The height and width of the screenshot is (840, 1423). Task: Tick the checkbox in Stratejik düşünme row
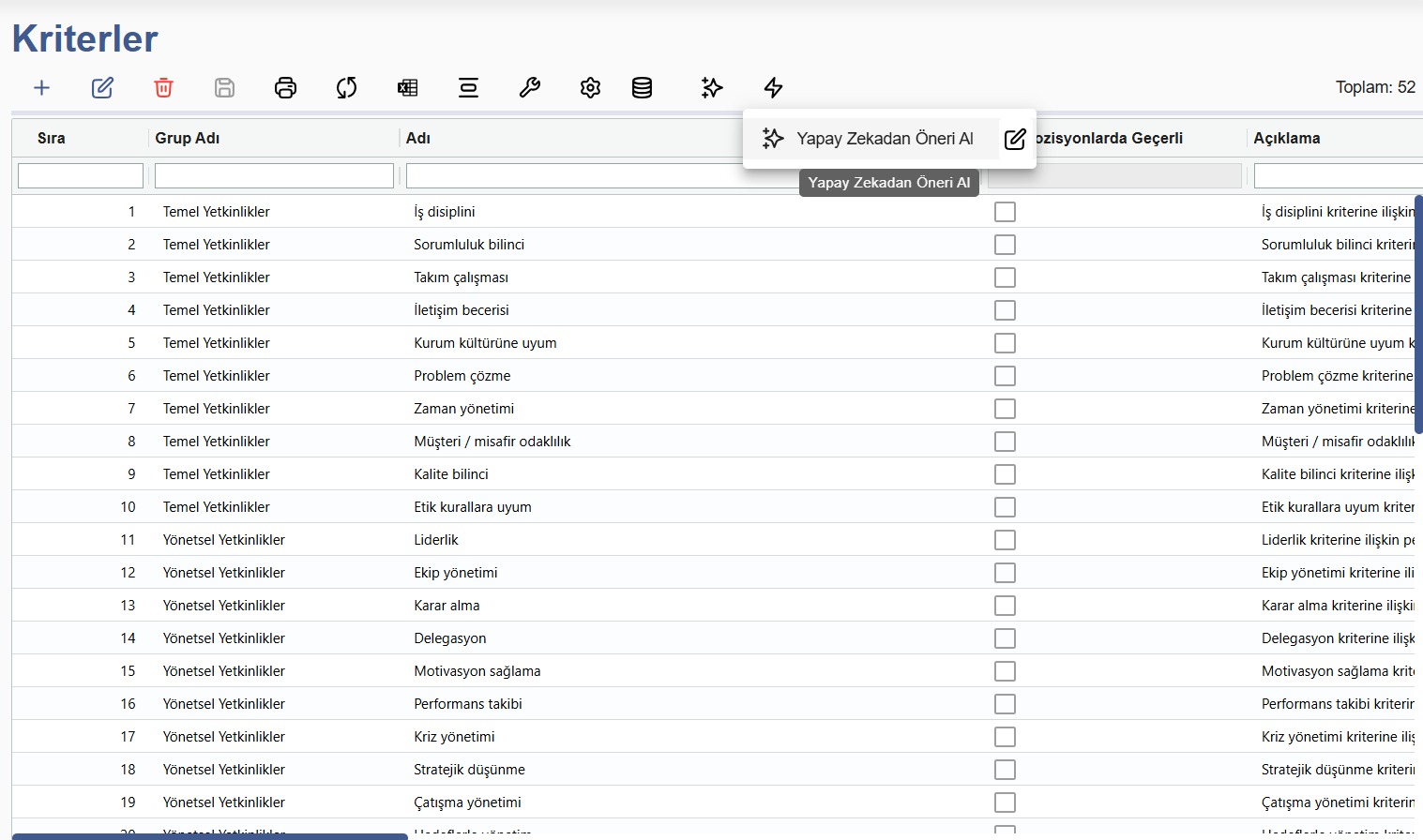[x=1005, y=770]
